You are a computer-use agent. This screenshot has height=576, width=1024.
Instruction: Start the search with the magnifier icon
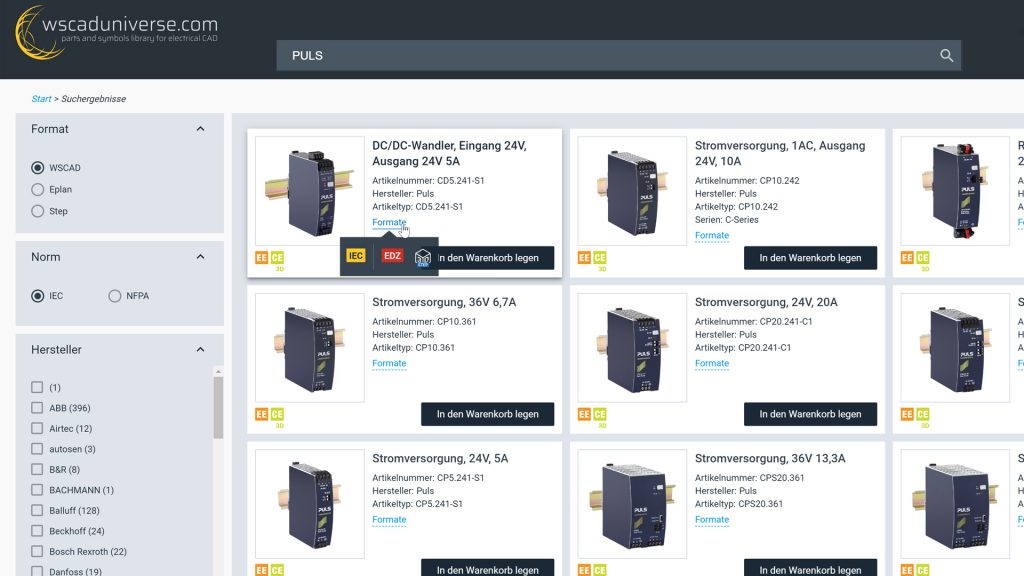point(945,55)
